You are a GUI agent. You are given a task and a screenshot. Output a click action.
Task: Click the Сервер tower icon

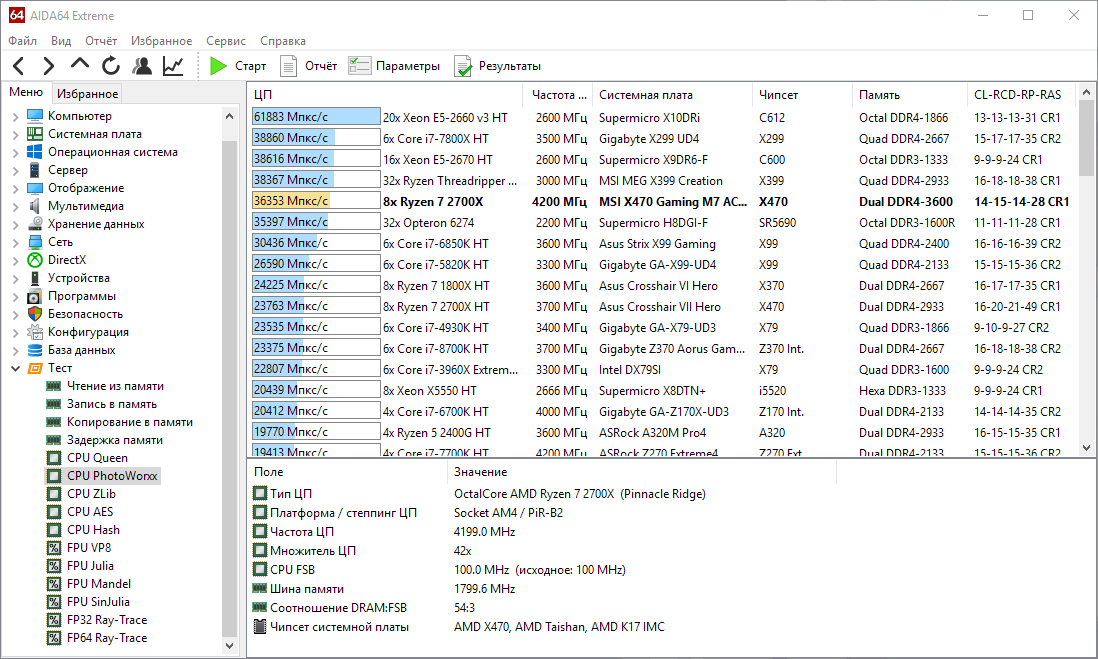(35, 170)
